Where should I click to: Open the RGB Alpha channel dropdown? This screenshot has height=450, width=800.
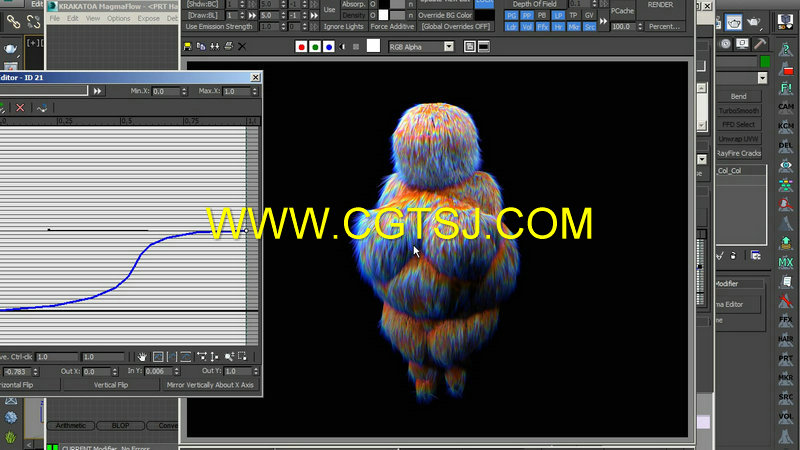click(x=448, y=47)
